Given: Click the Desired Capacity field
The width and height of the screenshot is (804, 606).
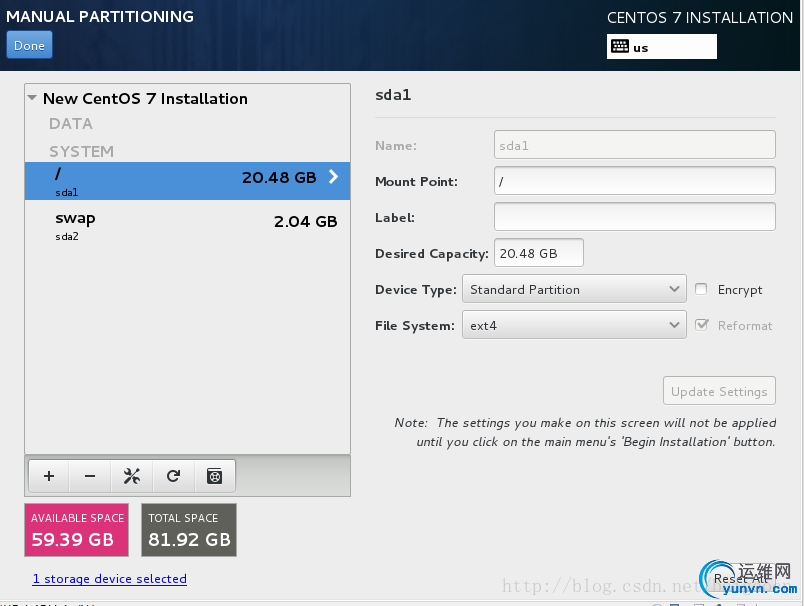Looking at the screenshot, I should tap(539, 253).
